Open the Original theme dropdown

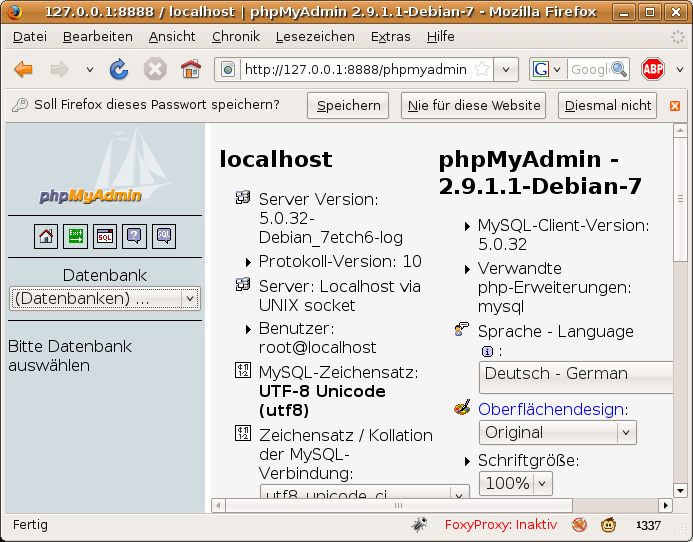tap(558, 432)
